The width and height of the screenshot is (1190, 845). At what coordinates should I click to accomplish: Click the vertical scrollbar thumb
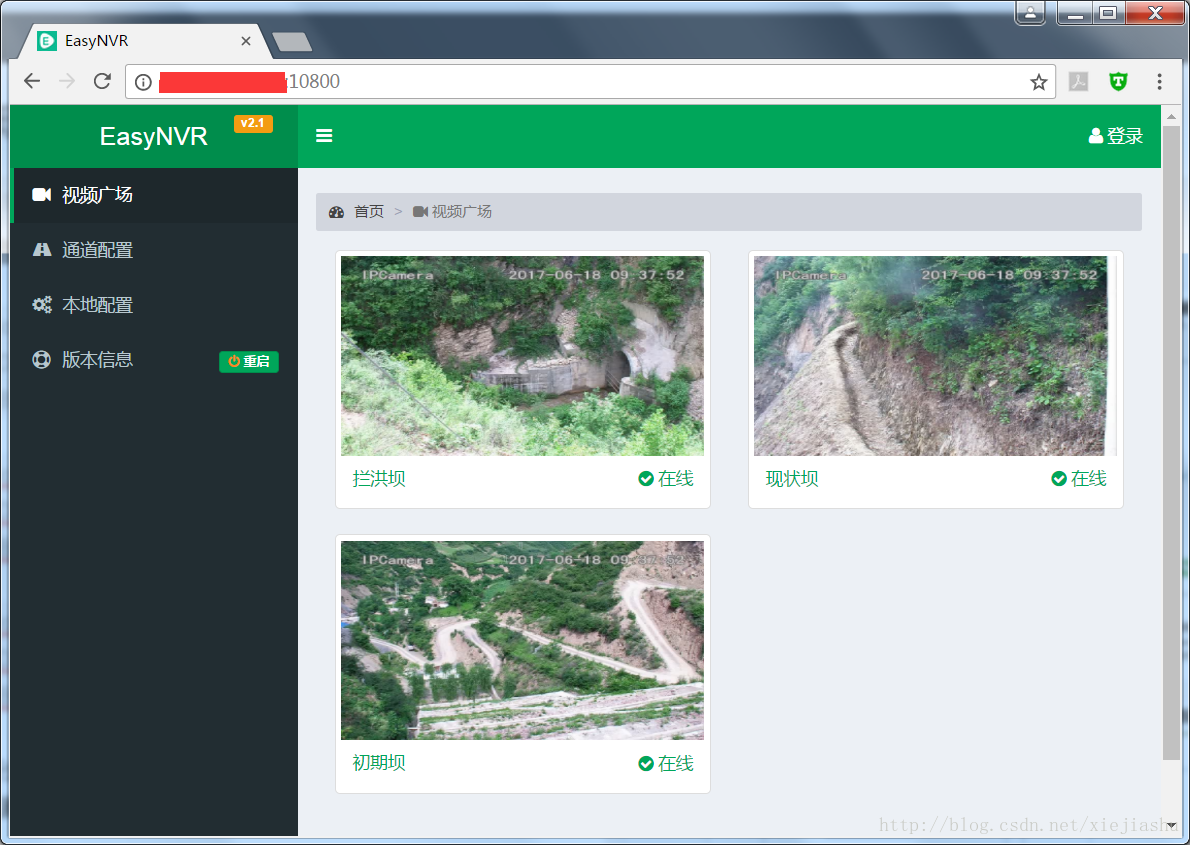[1171, 442]
